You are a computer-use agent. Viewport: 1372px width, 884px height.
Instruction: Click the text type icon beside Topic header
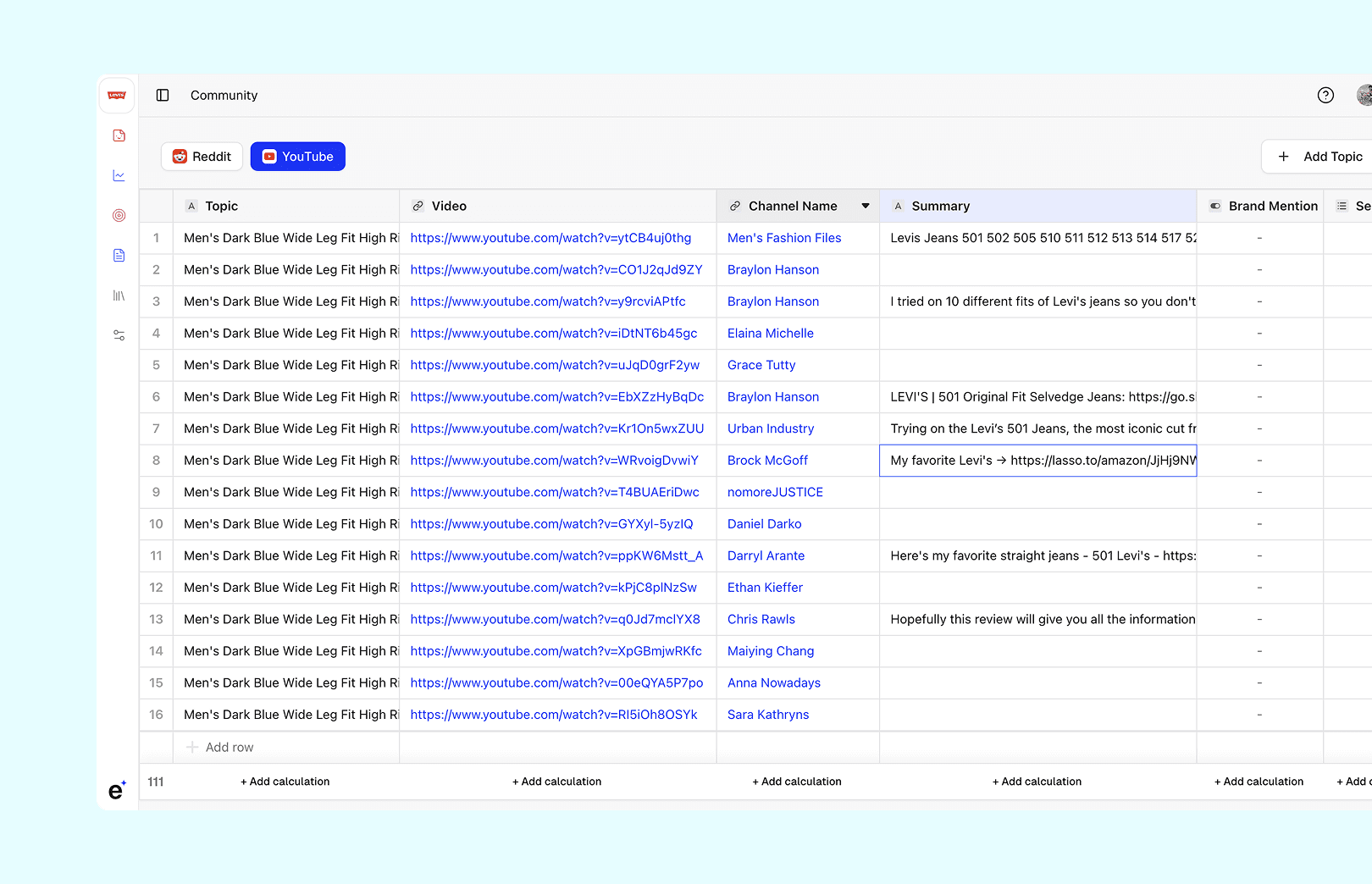191,206
